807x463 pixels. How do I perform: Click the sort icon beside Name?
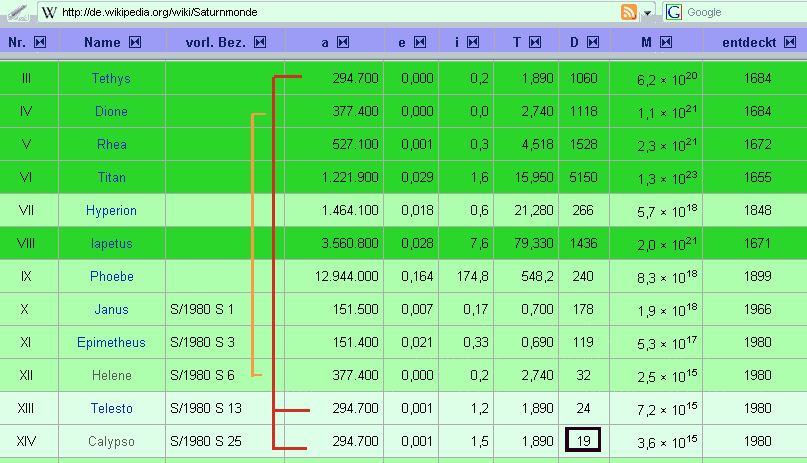[x=135, y=42]
